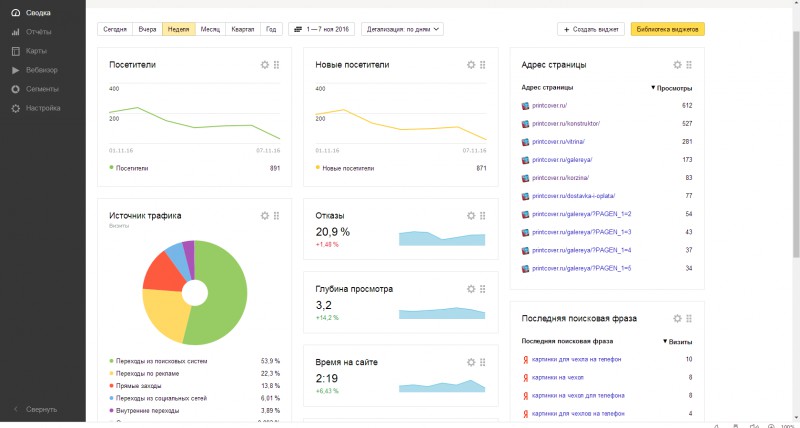Open the galereya/?PAGEN_1=4 link
The width and height of the screenshot is (800, 428).
(x=581, y=250)
